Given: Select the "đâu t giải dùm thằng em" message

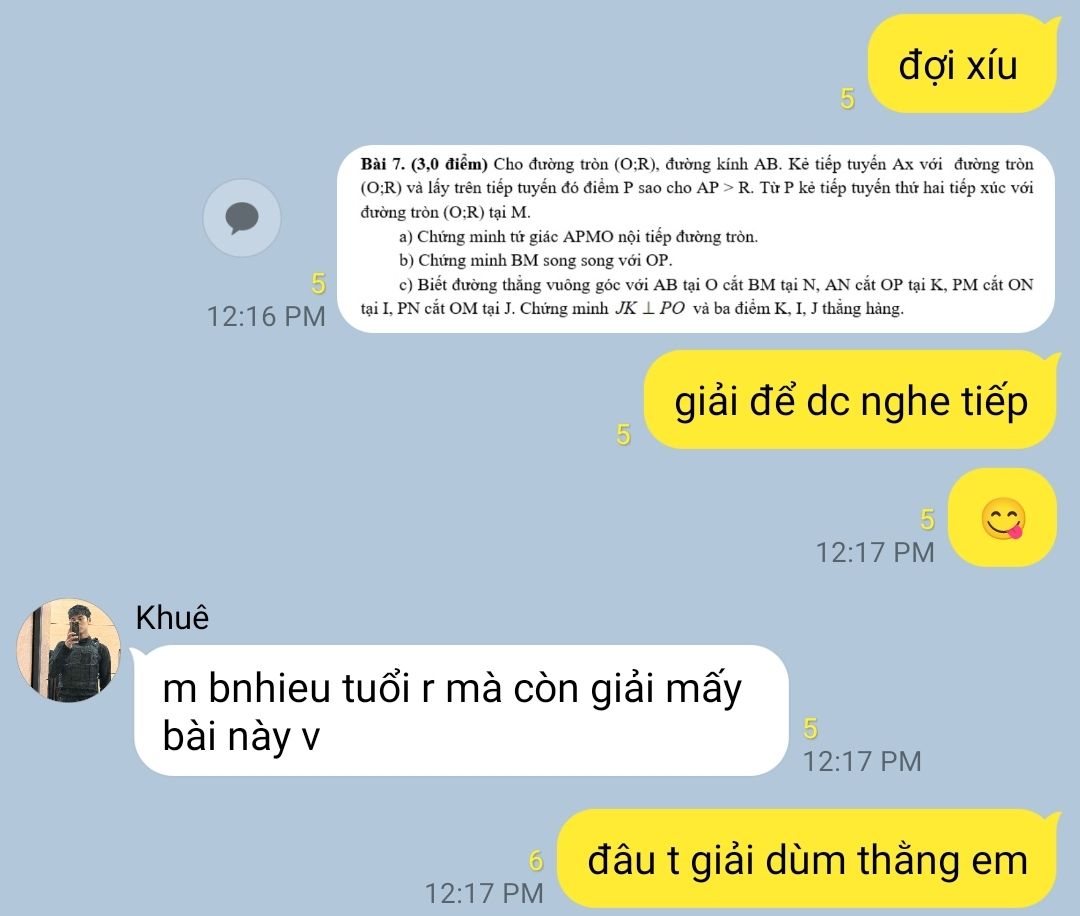Looking at the screenshot, I should [807, 859].
